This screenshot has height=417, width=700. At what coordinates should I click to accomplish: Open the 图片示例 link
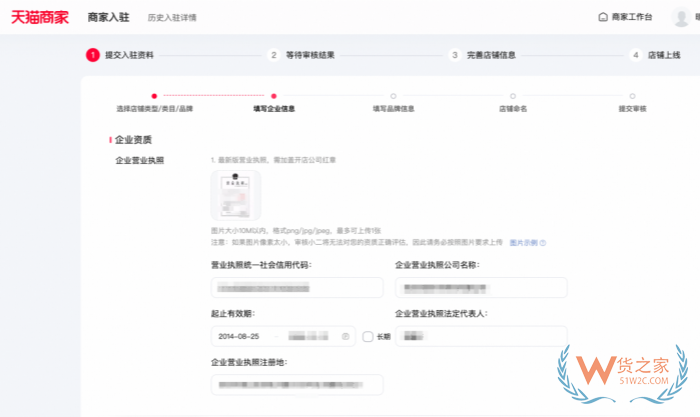[x=523, y=243]
